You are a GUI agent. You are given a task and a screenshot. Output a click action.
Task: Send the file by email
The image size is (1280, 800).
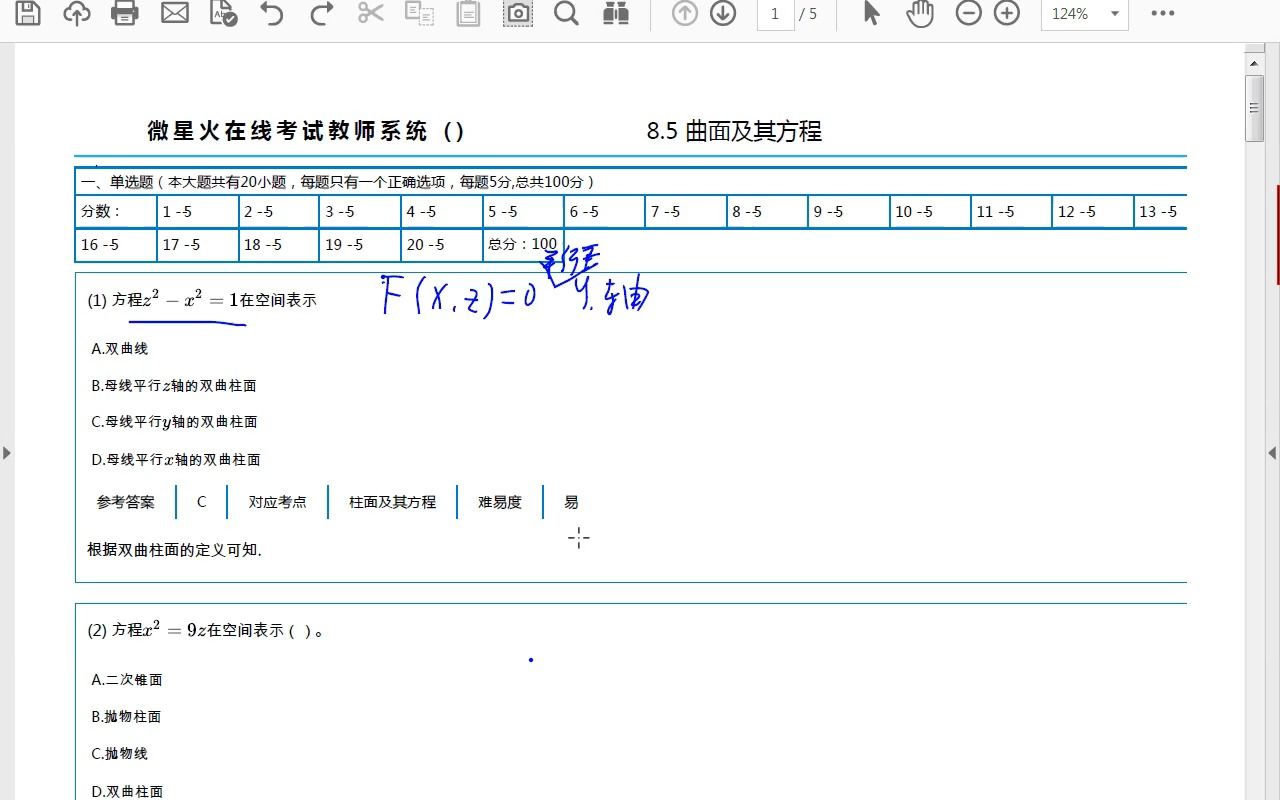175,13
